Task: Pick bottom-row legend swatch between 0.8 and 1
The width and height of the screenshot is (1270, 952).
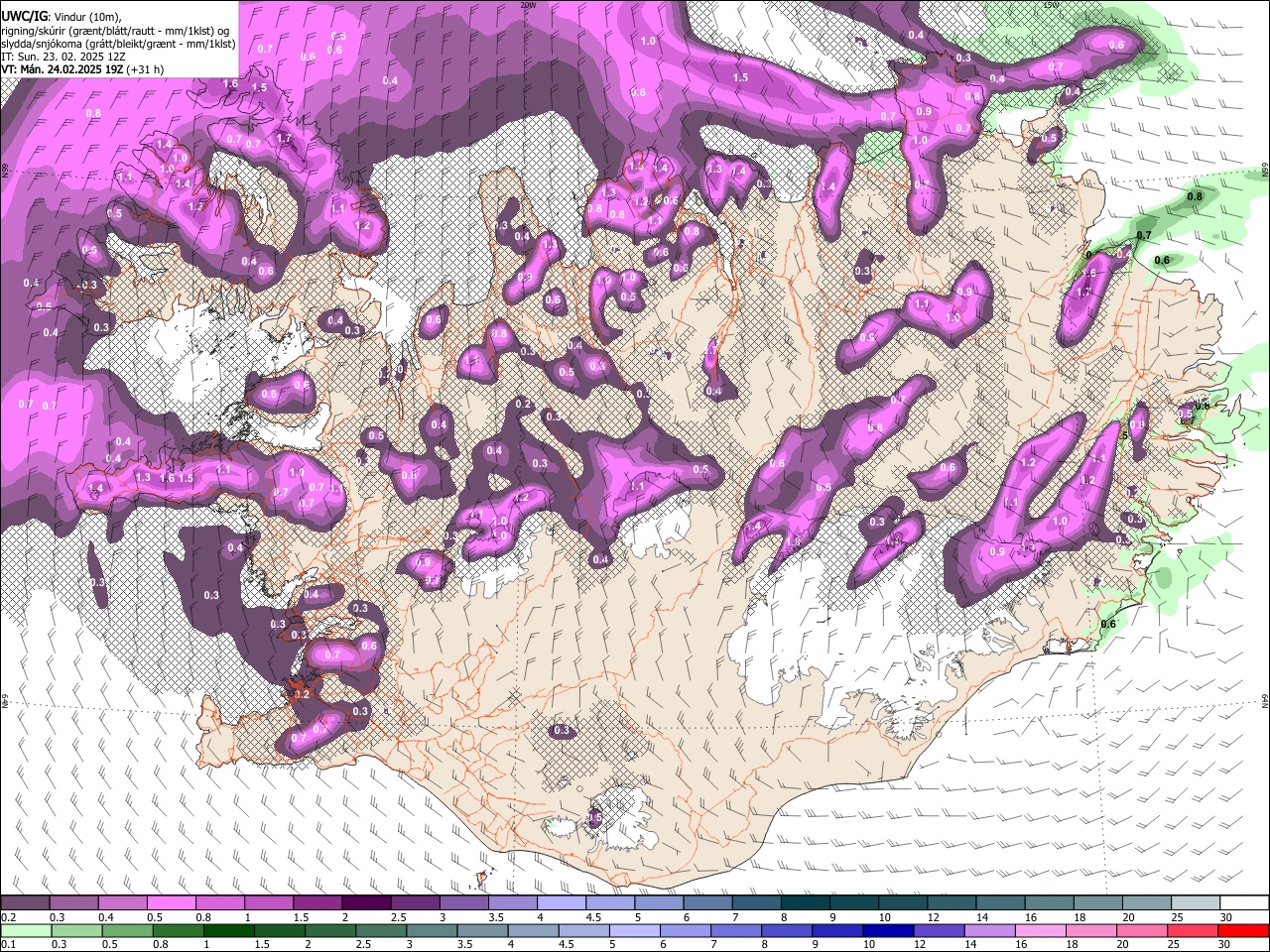Action: (x=177, y=931)
